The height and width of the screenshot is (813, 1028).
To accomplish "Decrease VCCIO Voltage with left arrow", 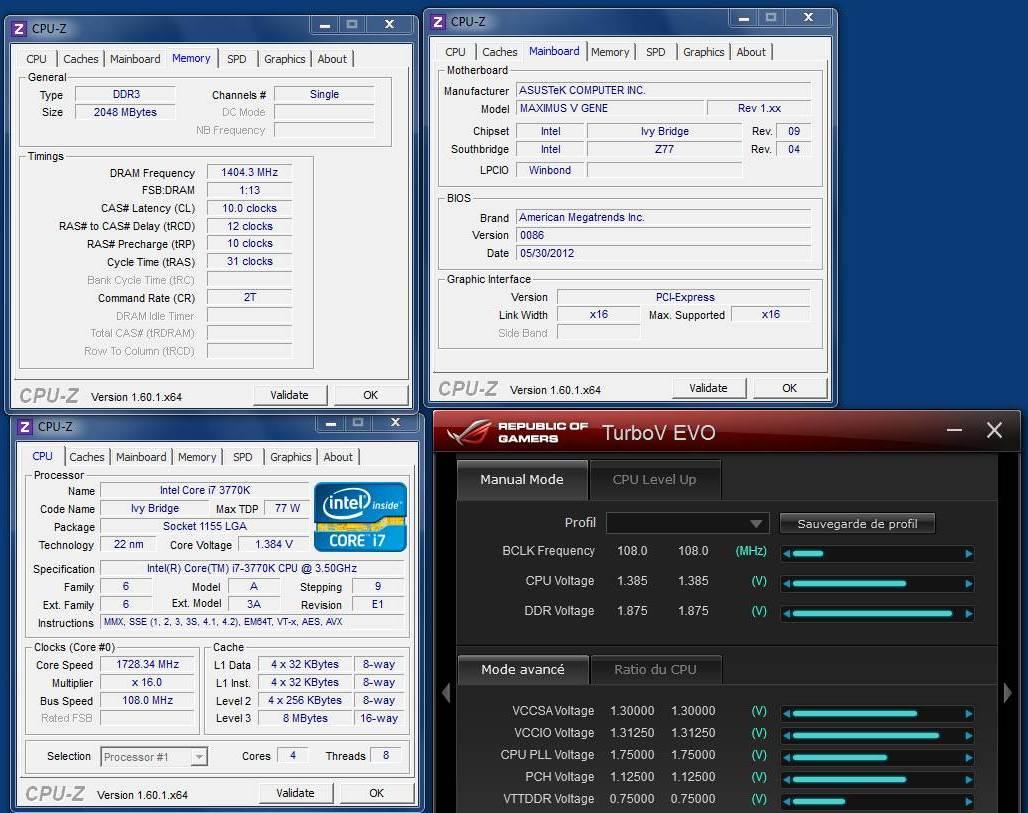I will (786, 736).
